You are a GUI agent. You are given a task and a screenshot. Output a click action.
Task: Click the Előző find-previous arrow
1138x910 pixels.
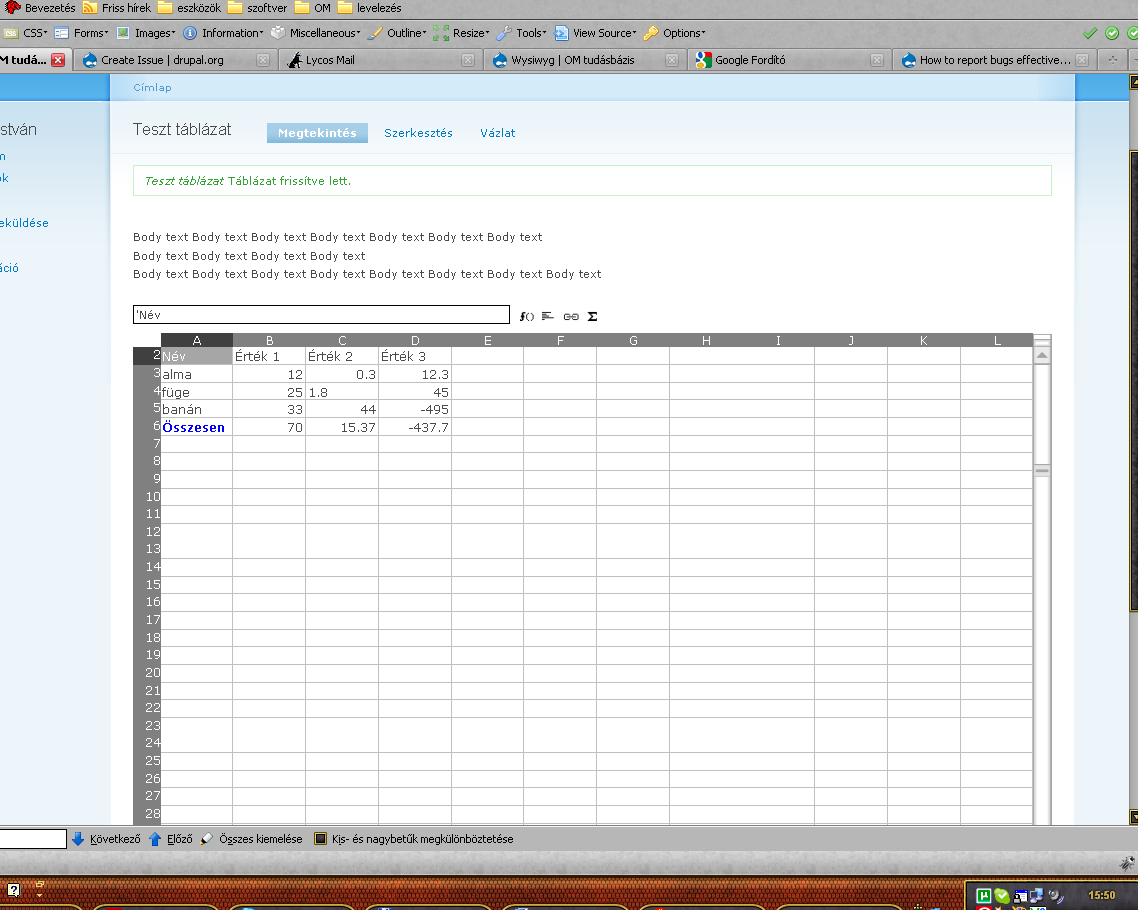click(155, 839)
